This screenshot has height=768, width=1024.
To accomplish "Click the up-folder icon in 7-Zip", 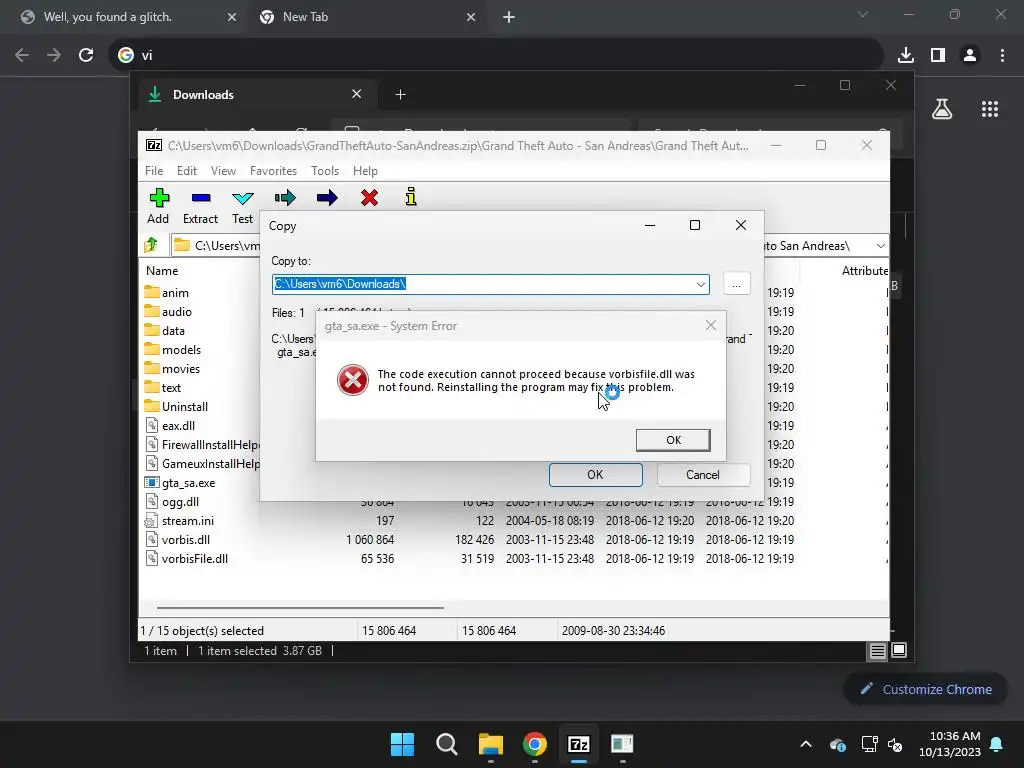I will [x=152, y=245].
